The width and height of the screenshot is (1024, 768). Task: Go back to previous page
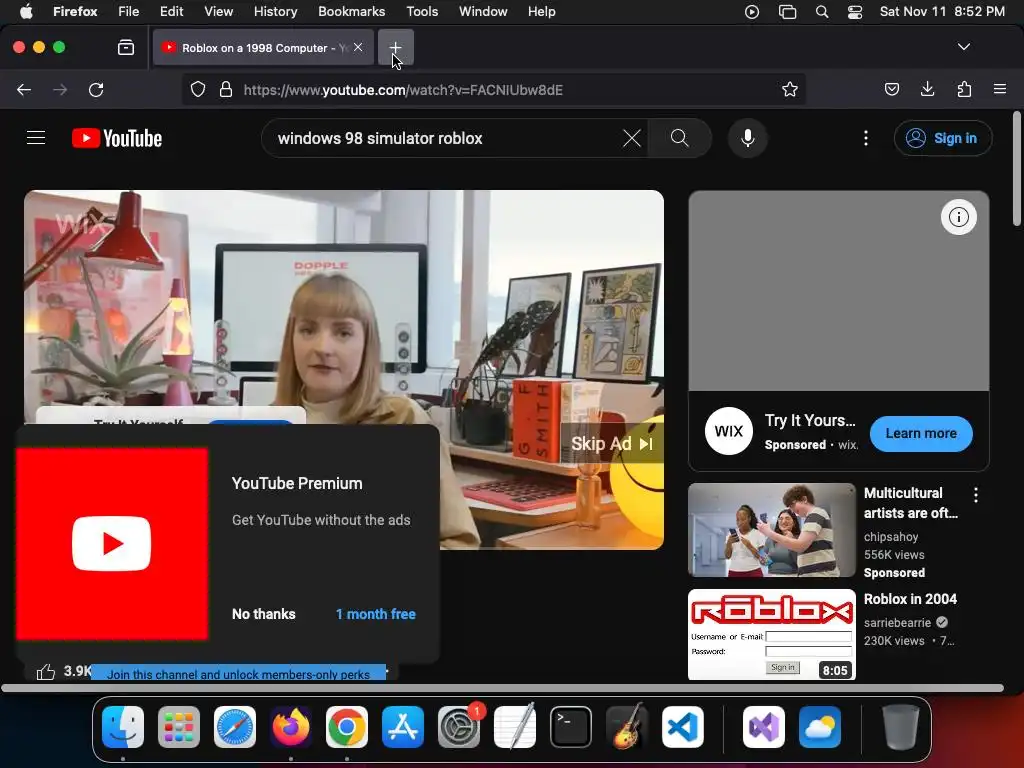tap(24, 89)
